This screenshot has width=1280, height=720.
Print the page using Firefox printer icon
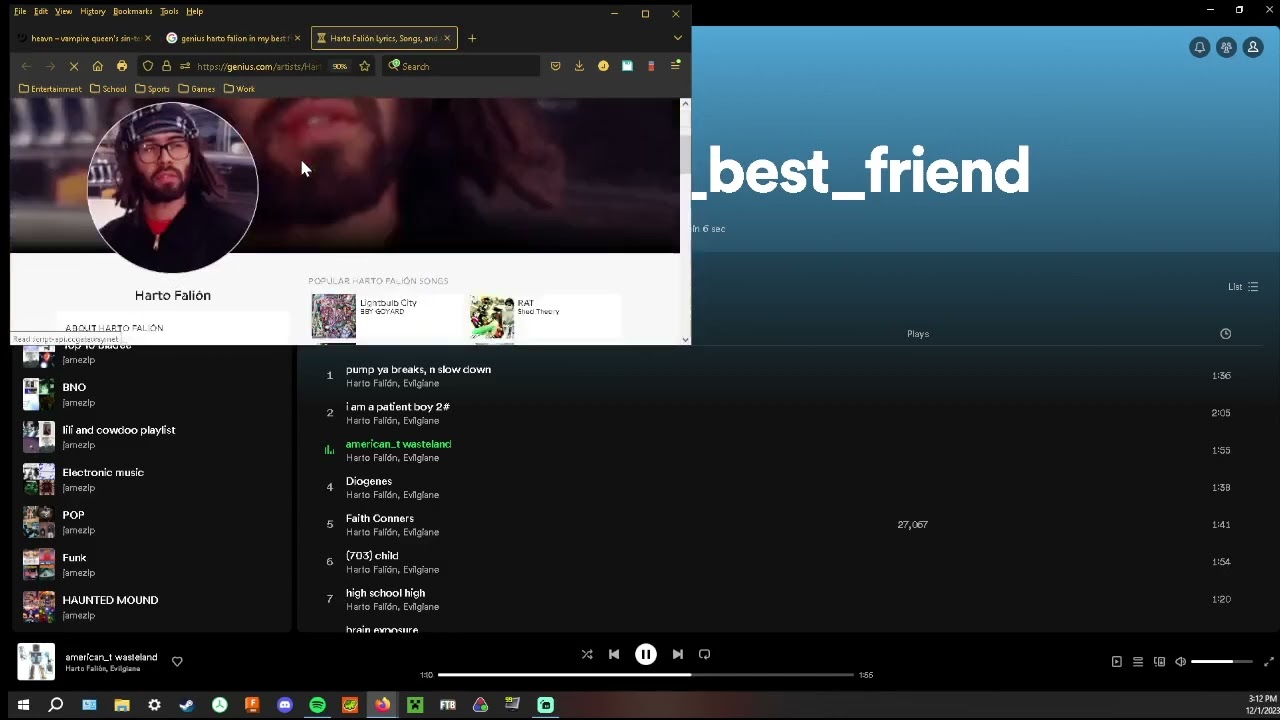coord(122,66)
